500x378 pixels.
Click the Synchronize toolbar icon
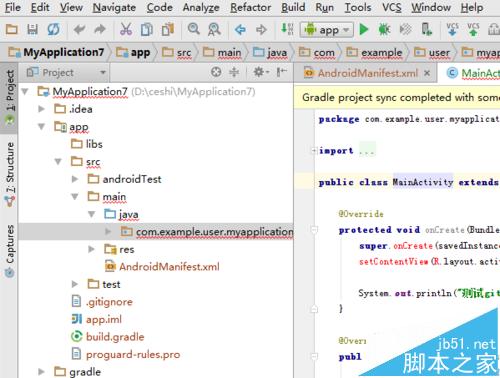[53, 30]
